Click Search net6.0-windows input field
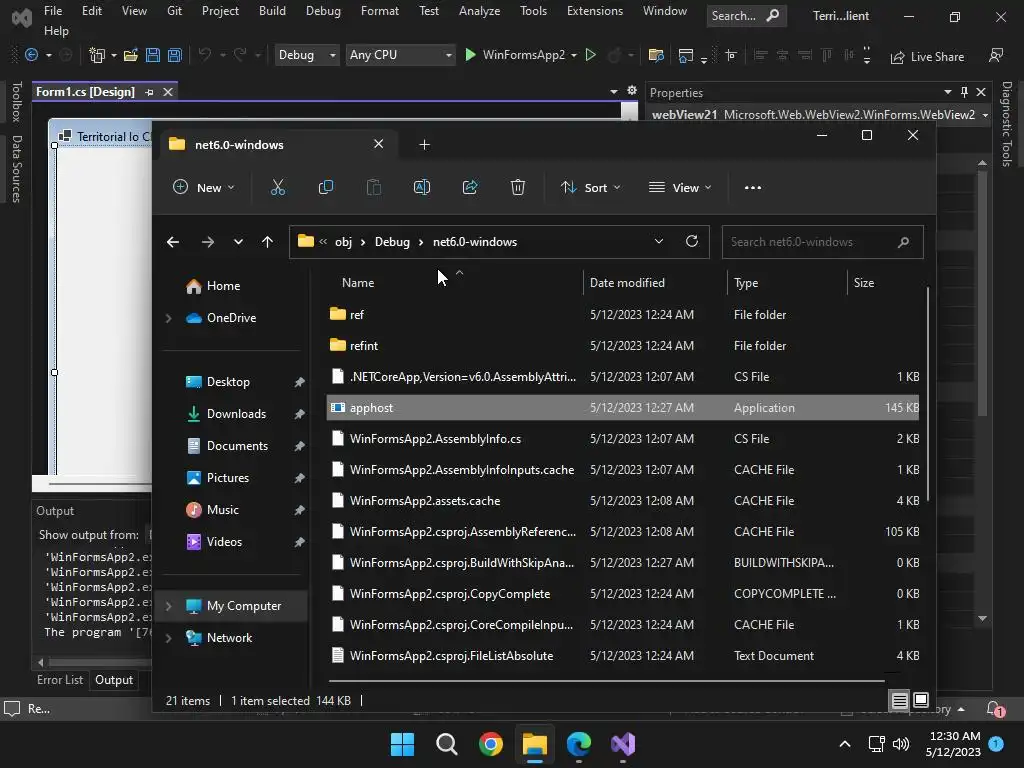Screen dimensions: 1024x768 822,242
